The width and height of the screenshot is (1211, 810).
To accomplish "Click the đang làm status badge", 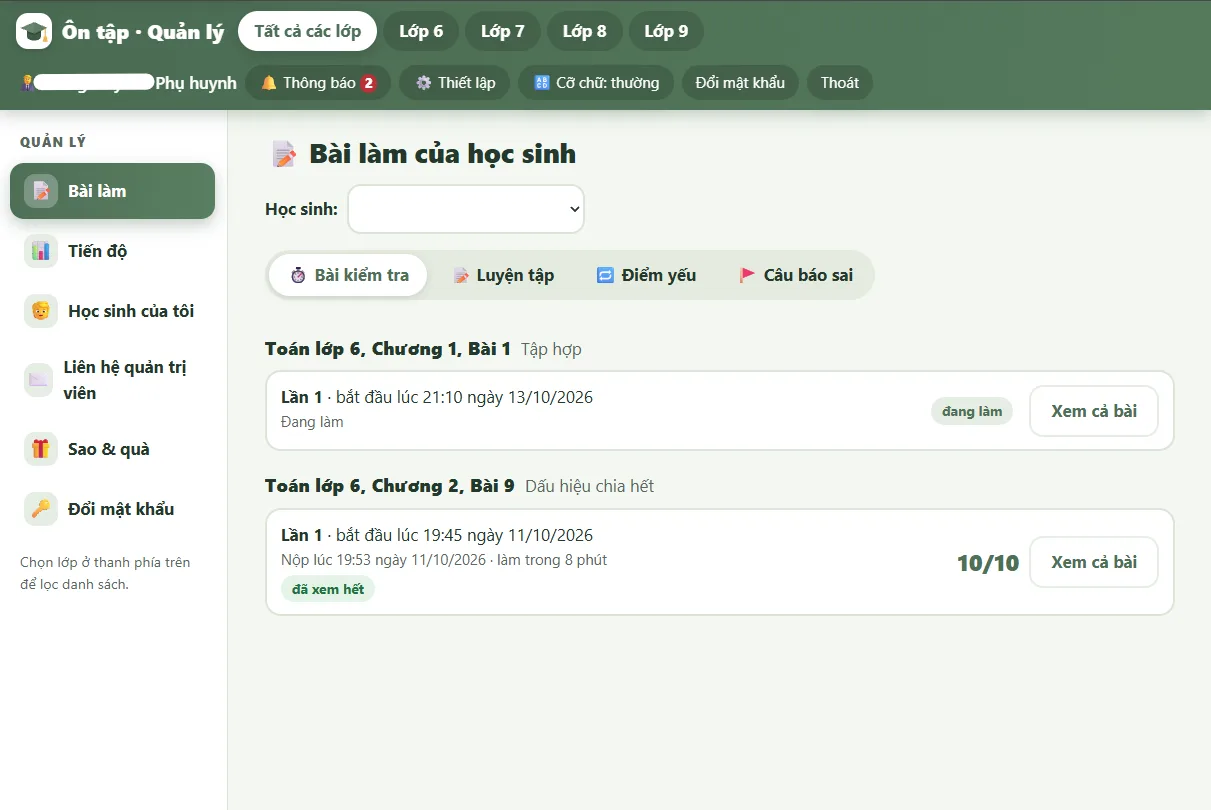I will coord(972,411).
